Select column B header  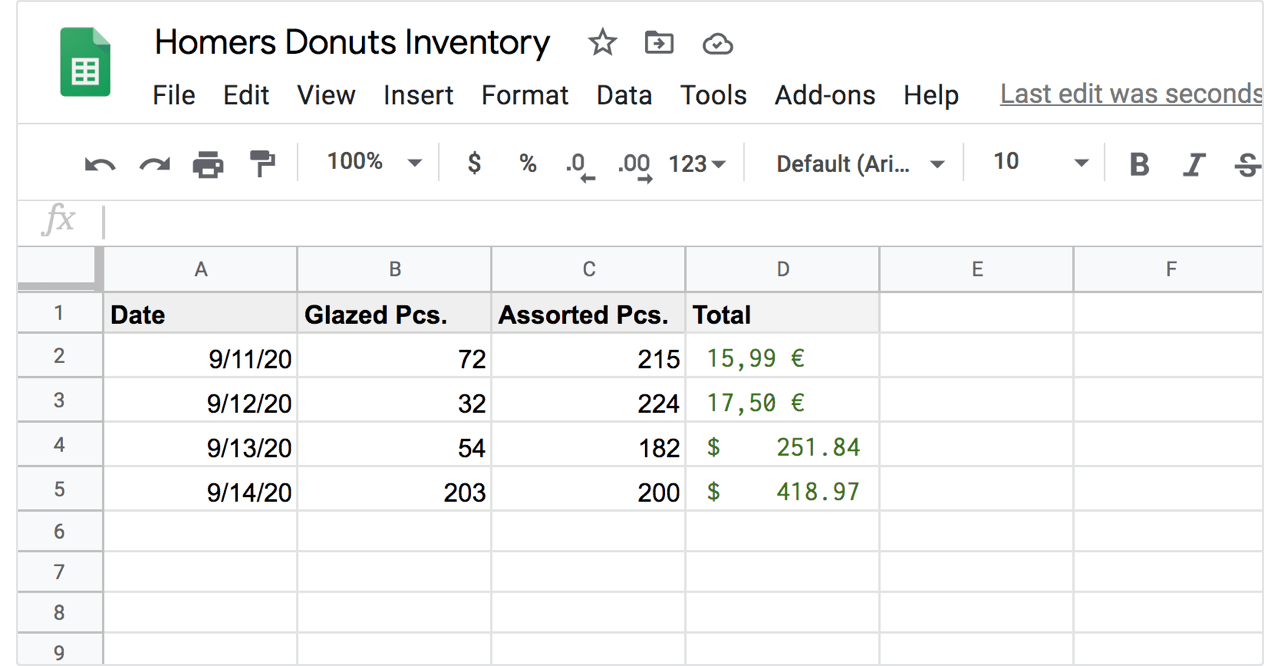394,269
